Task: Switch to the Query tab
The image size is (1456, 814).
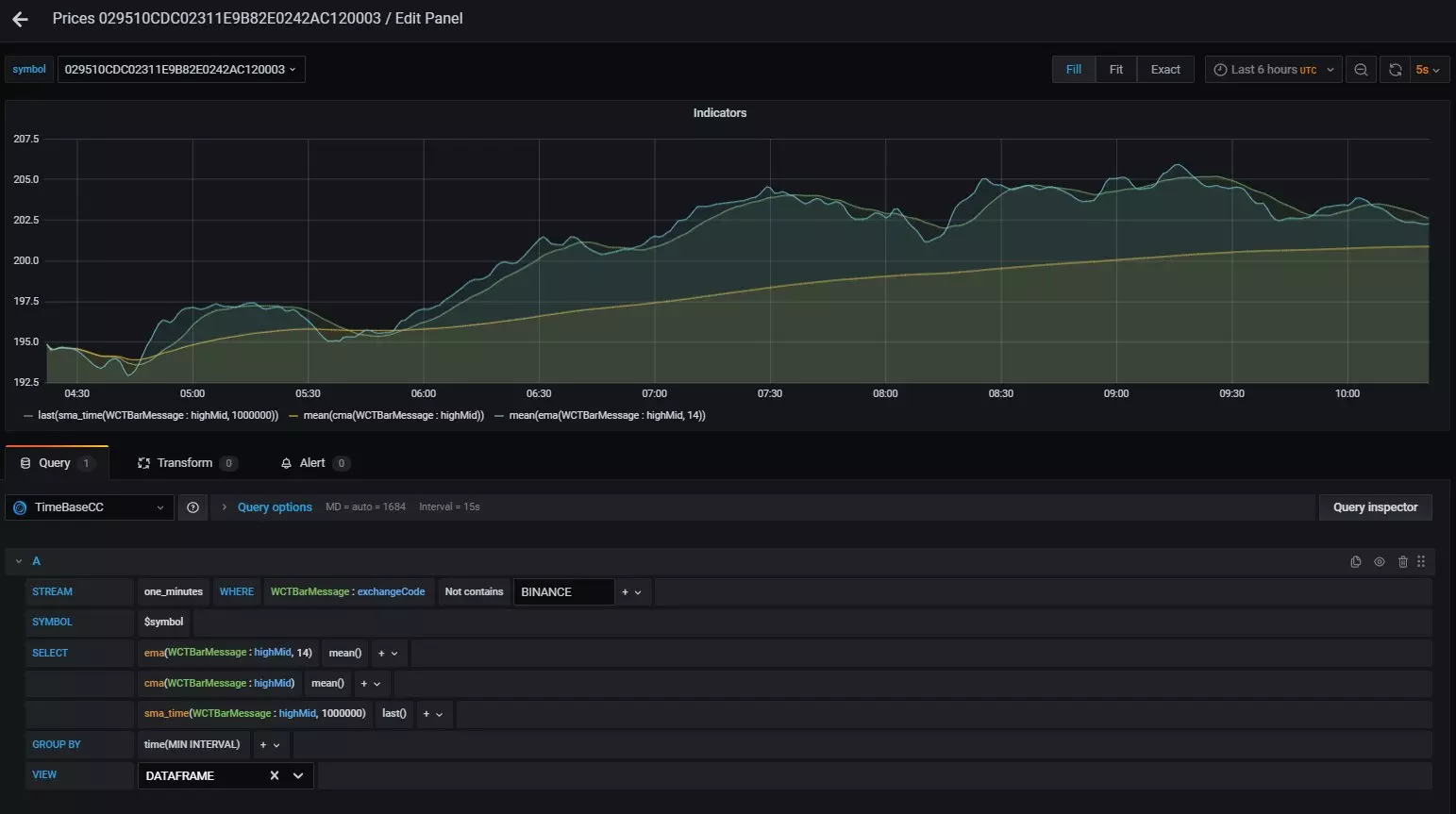Action: click(57, 463)
